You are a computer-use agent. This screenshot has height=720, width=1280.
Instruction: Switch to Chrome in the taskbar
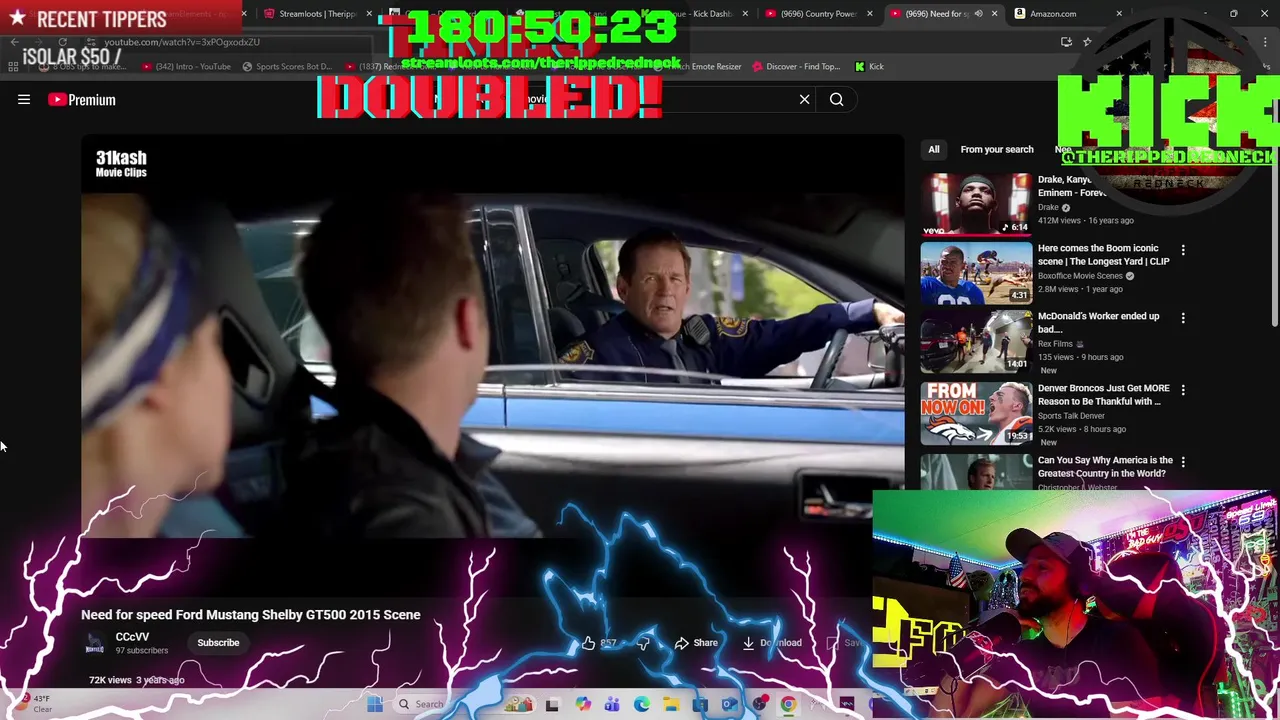[788, 704]
